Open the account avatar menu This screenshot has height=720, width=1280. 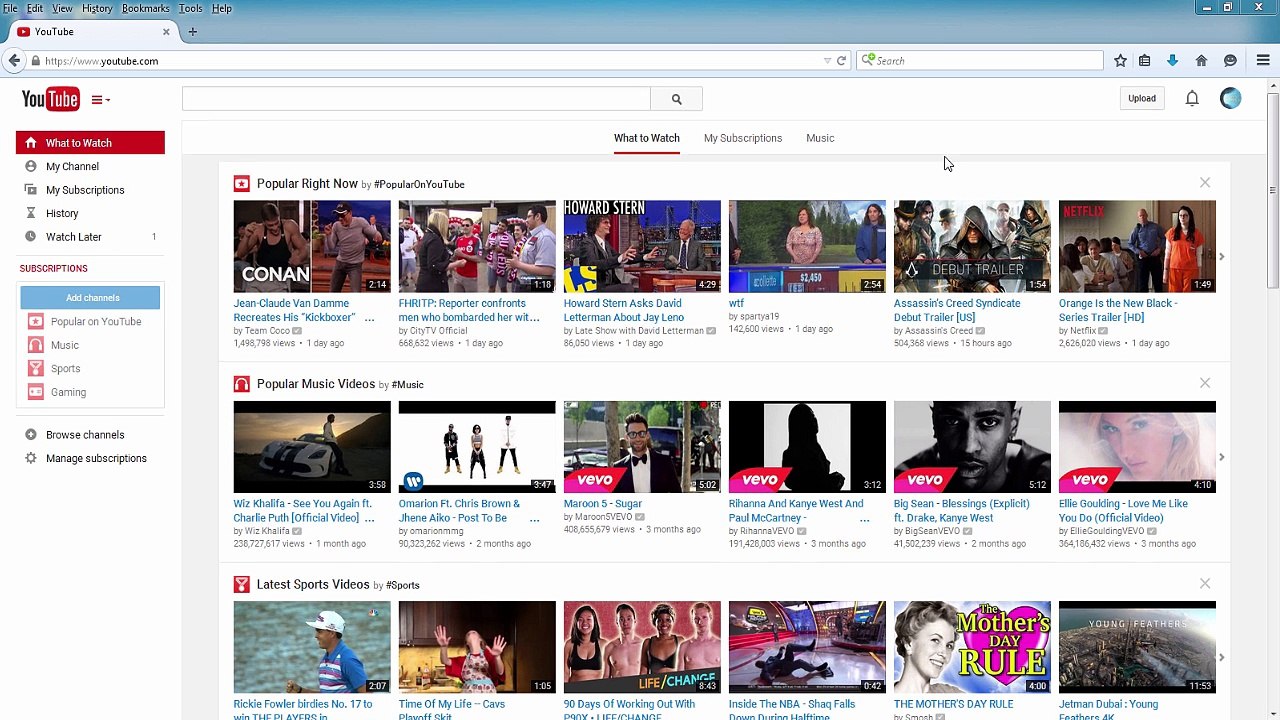point(1231,98)
